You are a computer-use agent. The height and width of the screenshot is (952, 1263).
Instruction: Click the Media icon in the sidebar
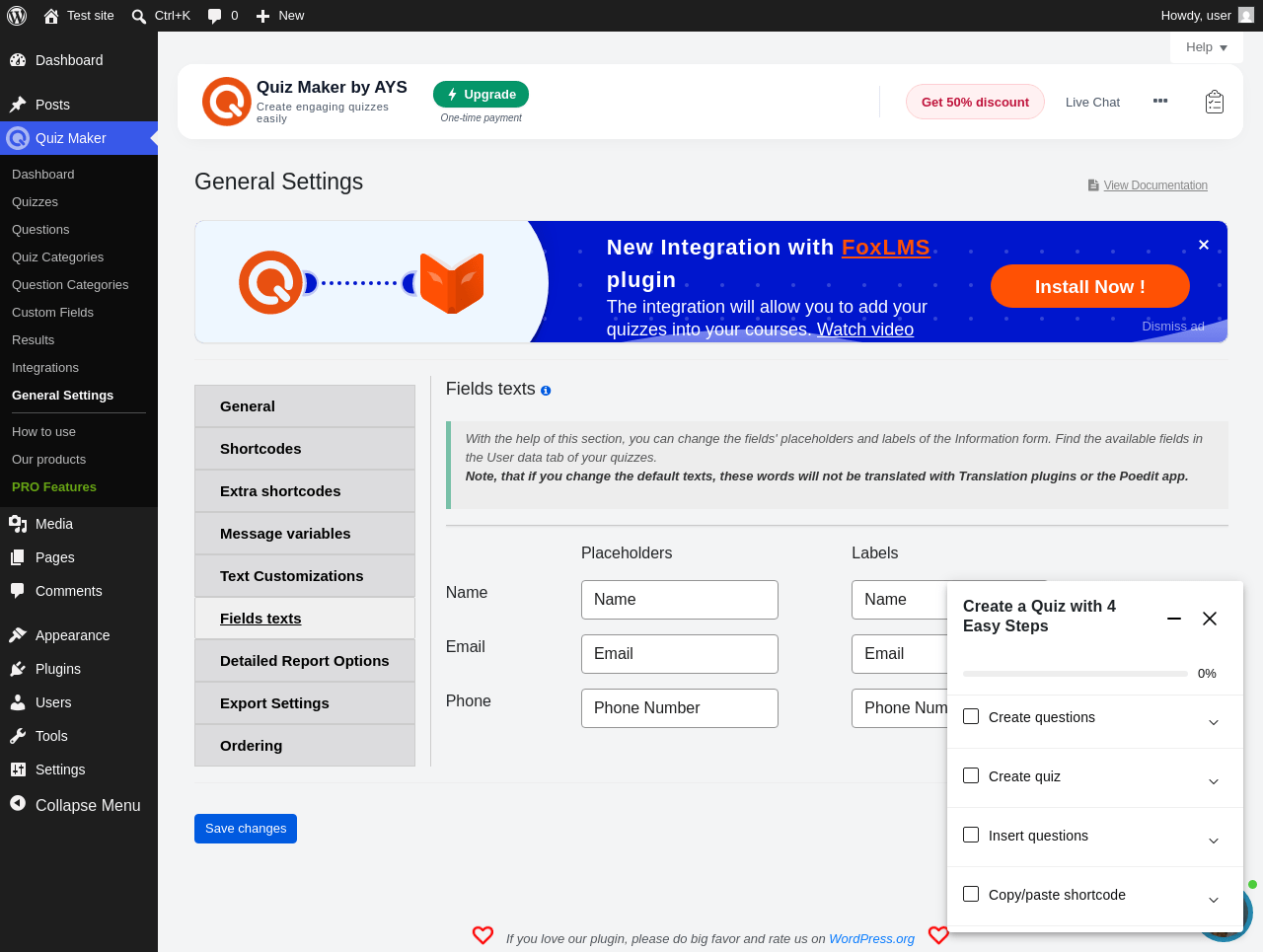[x=18, y=524]
